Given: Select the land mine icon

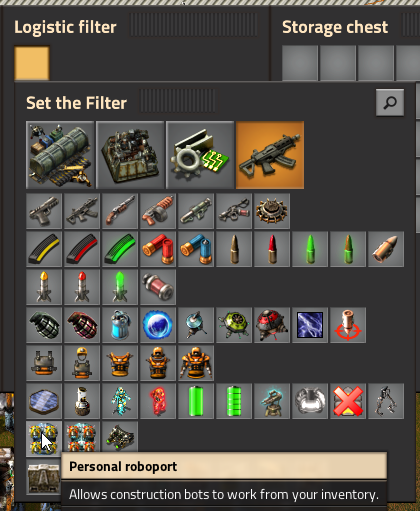Looking at the screenshot, I should [272, 211].
